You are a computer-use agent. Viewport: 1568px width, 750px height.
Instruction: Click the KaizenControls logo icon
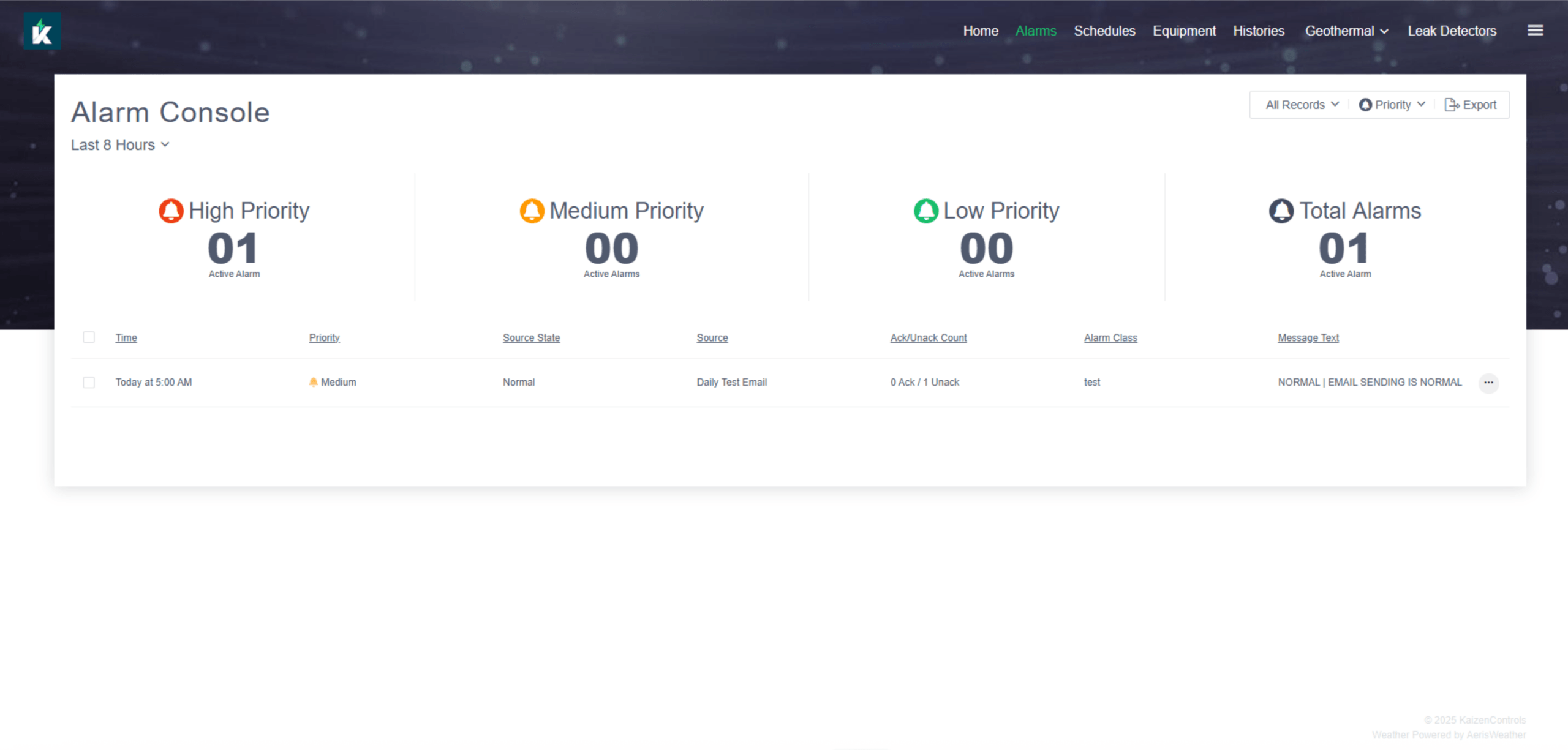point(42,31)
